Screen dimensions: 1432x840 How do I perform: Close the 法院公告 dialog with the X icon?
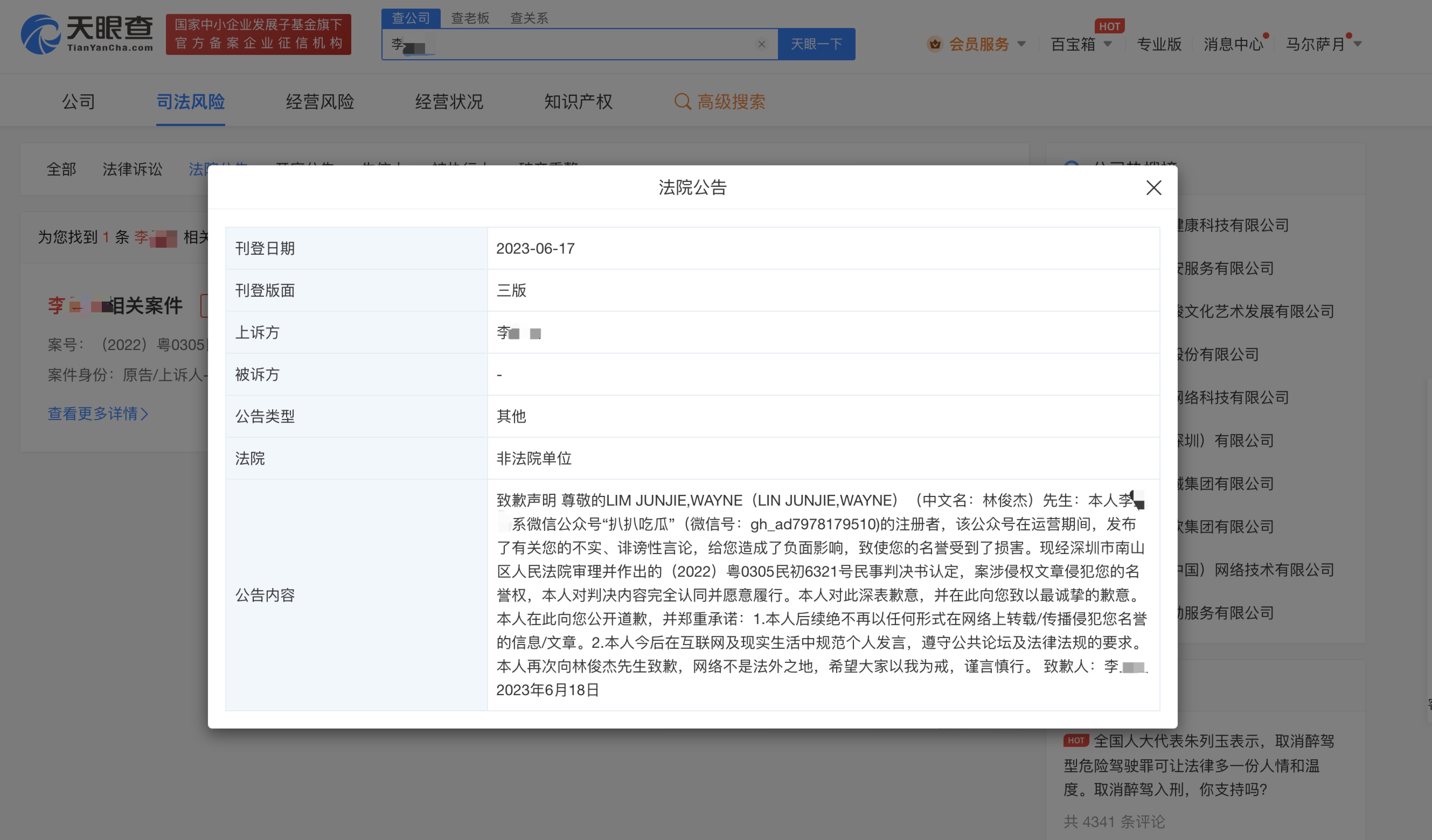(x=1153, y=188)
